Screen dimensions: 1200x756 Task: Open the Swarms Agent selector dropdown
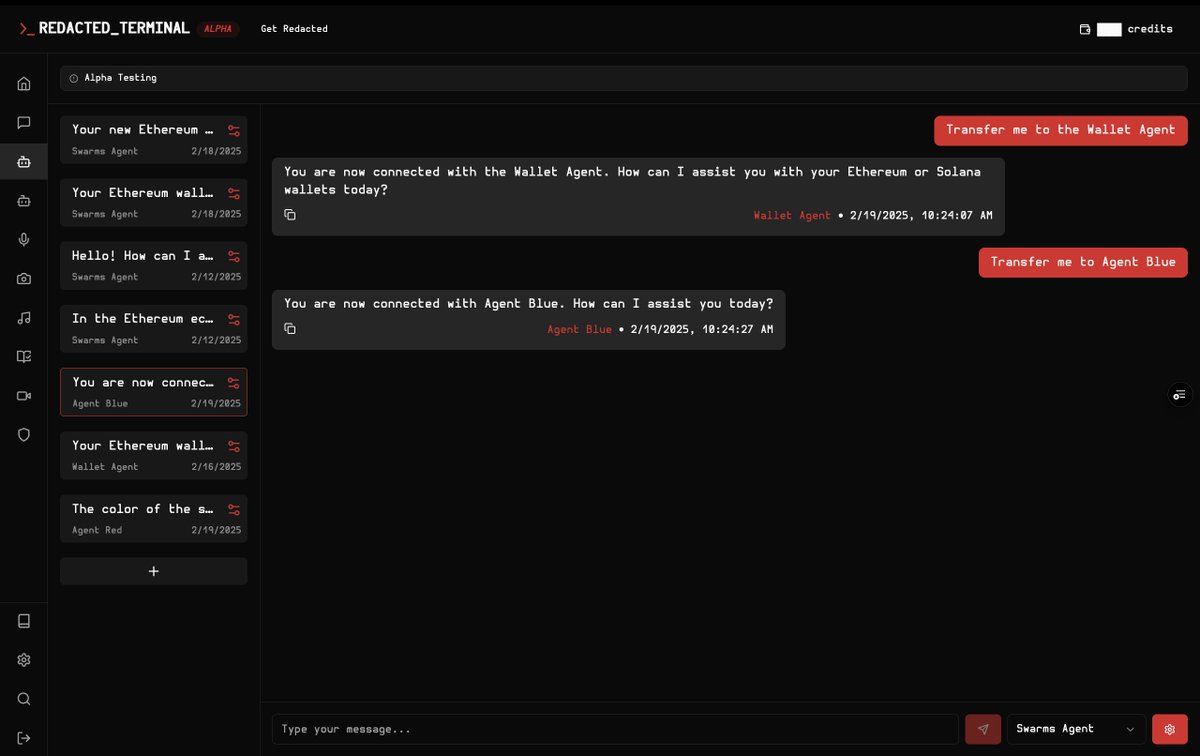point(1076,729)
